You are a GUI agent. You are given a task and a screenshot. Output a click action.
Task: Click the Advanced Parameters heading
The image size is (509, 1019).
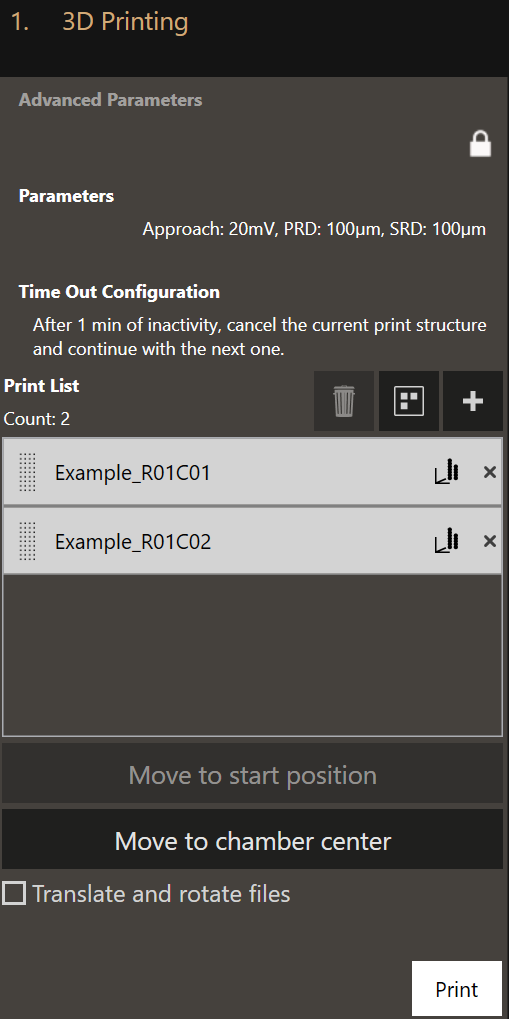tap(111, 100)
